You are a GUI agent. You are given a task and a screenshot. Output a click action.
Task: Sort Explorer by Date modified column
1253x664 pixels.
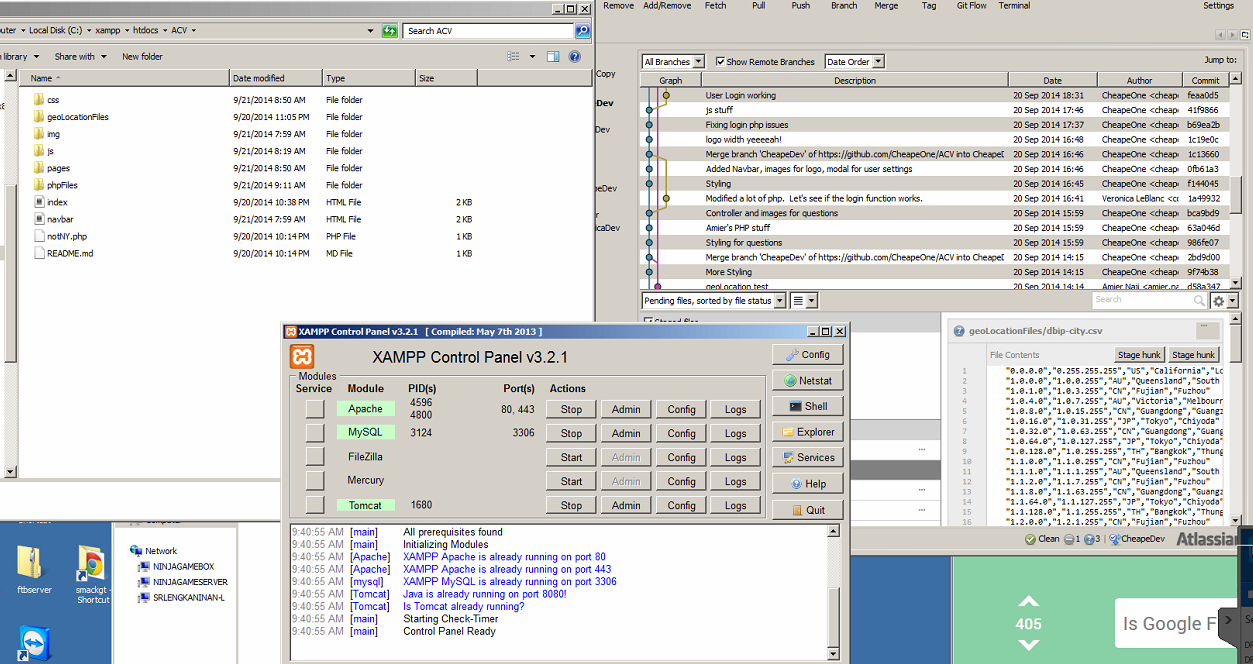[x=276, y=78]
